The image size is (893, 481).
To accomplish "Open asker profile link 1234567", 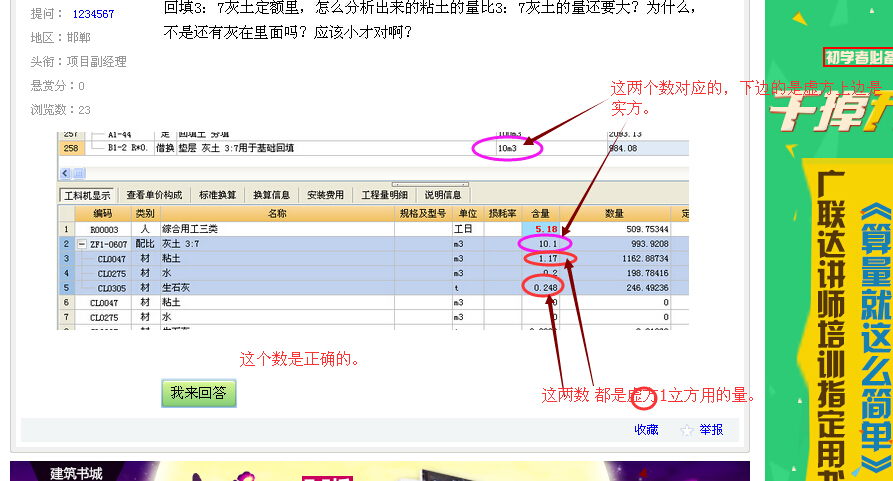I will pyautogui.click(x=93, y=14).
